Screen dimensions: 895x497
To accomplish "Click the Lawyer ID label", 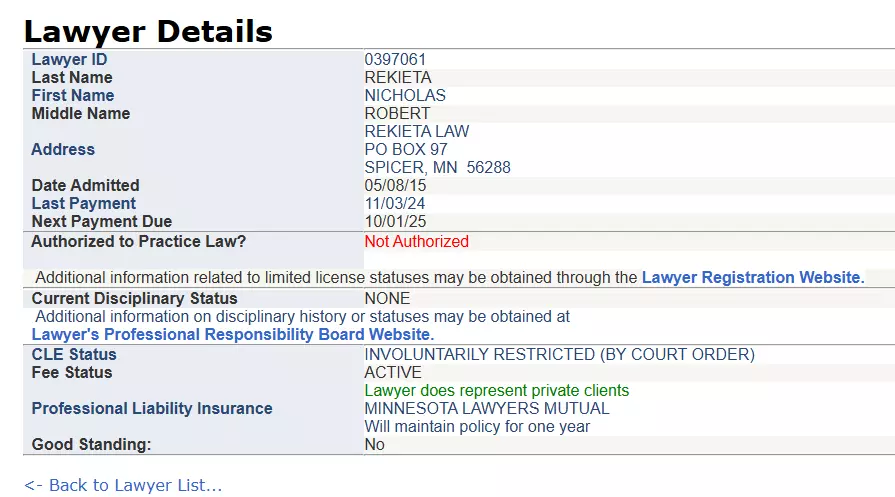I will coord(69,59).
